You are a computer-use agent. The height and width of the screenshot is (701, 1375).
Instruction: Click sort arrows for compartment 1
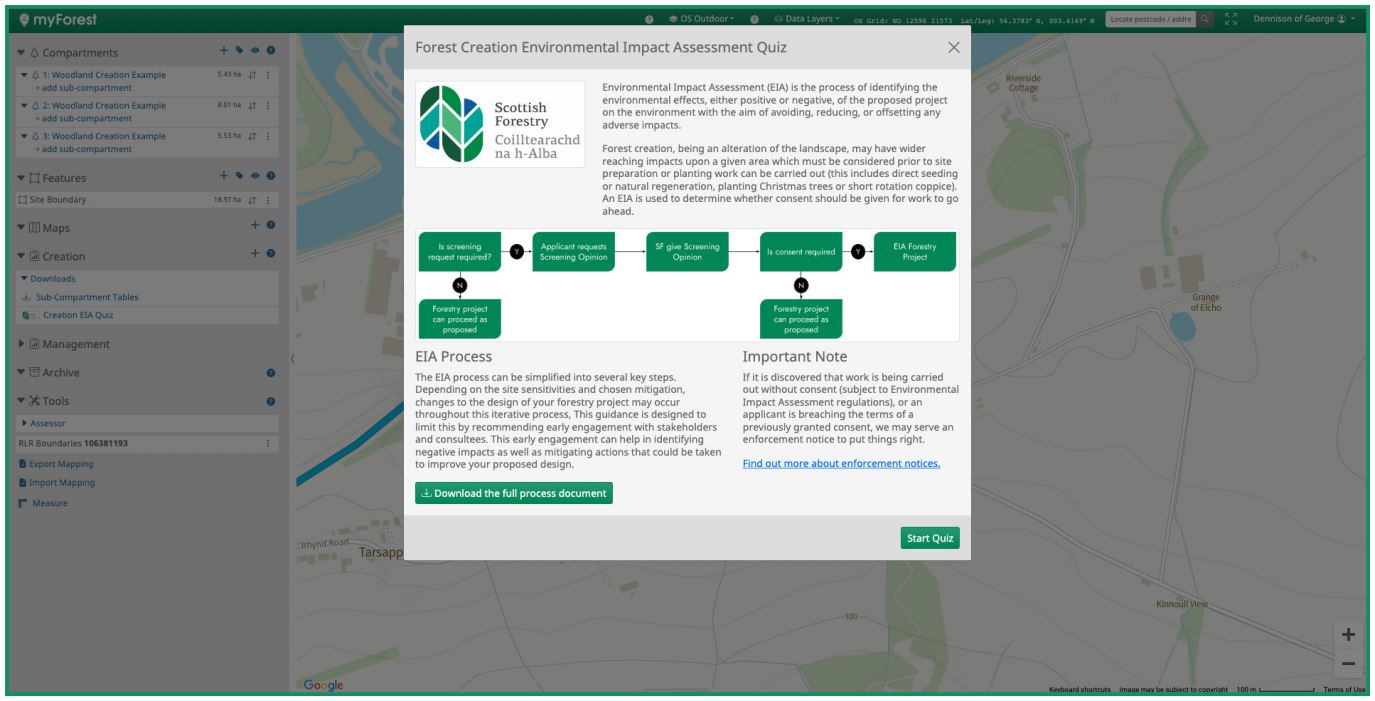pos(253,75)
